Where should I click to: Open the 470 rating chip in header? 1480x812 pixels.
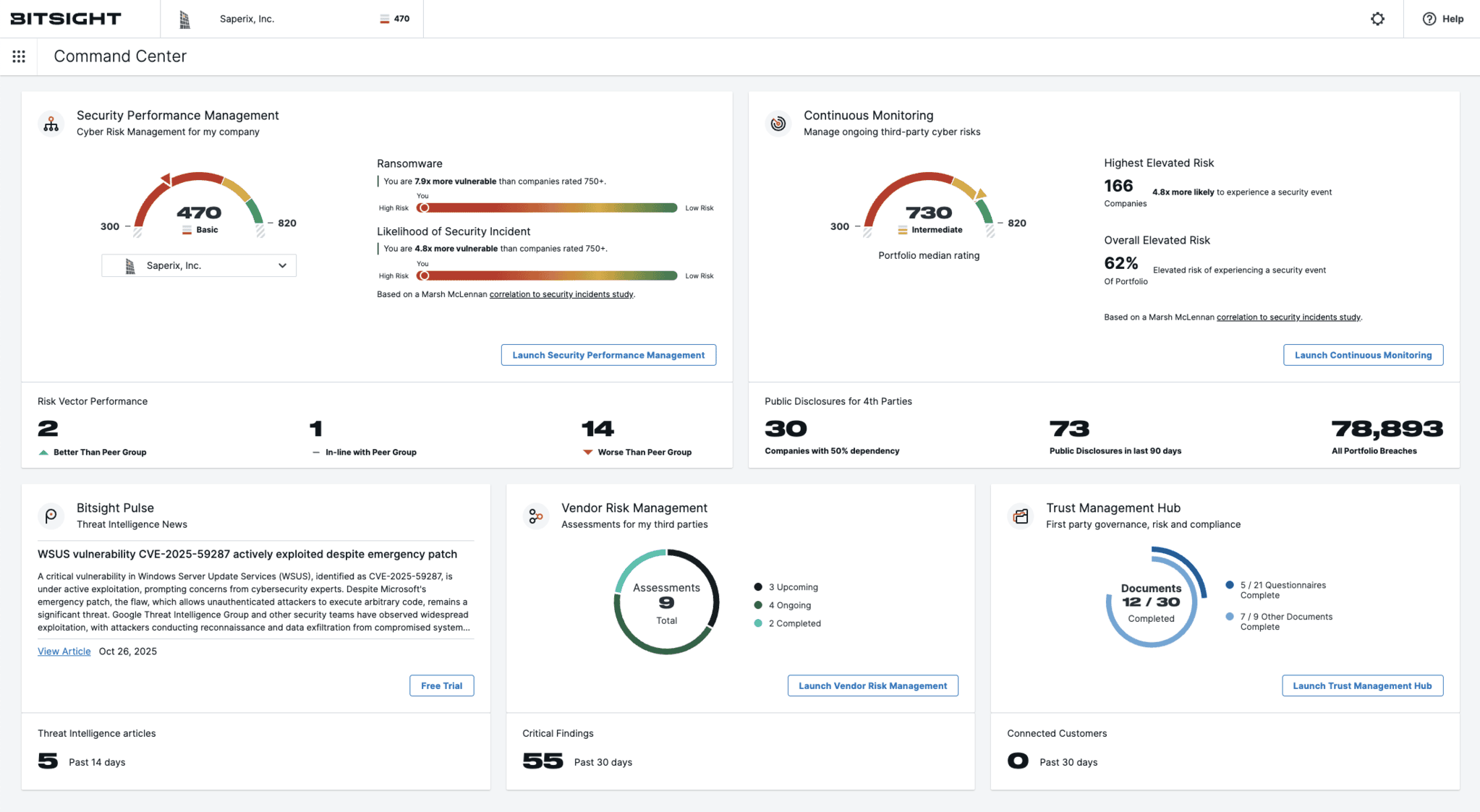pos(394,19)
